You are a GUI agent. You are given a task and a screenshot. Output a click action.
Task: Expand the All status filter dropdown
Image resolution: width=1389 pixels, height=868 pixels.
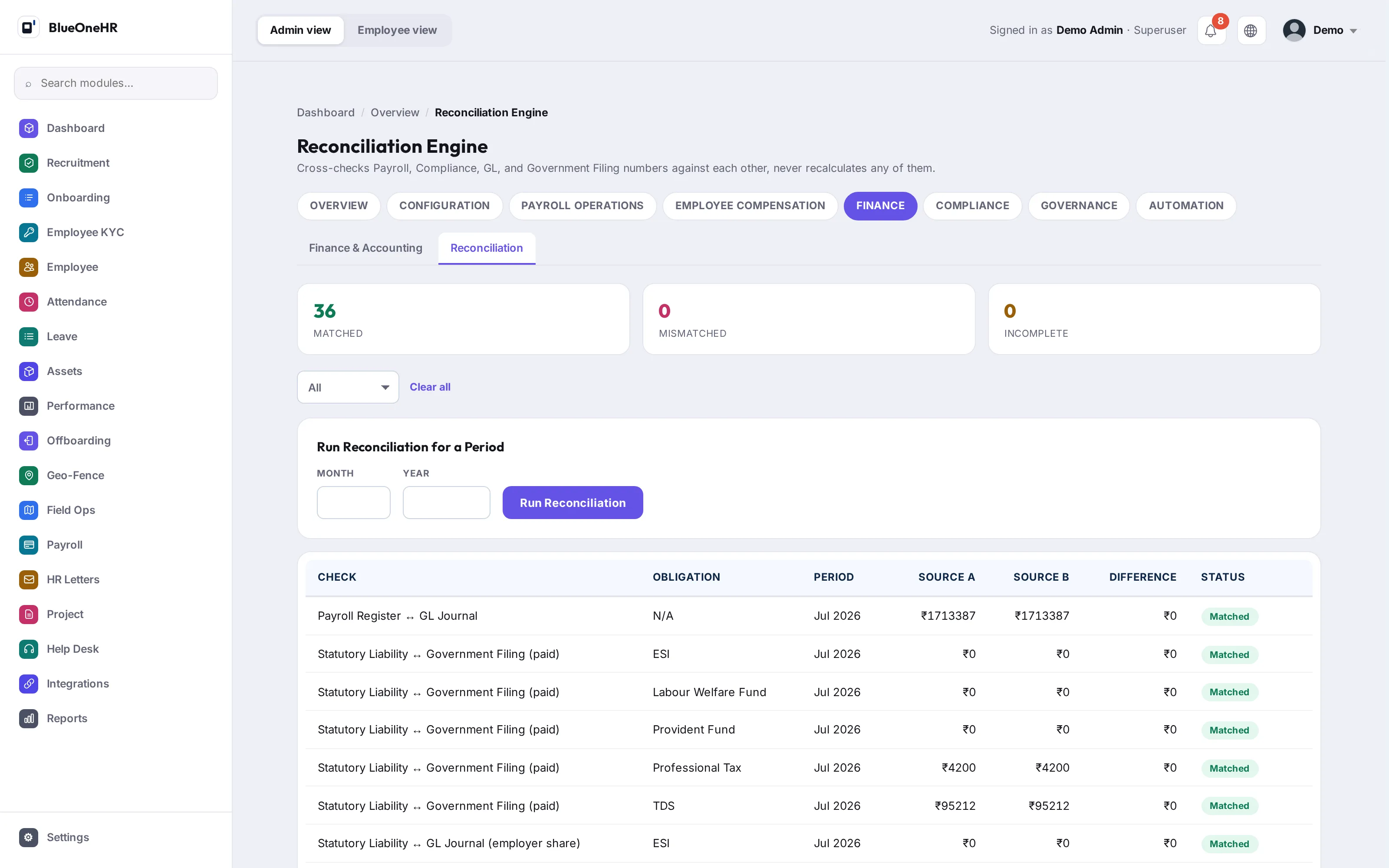pos(348,388)
